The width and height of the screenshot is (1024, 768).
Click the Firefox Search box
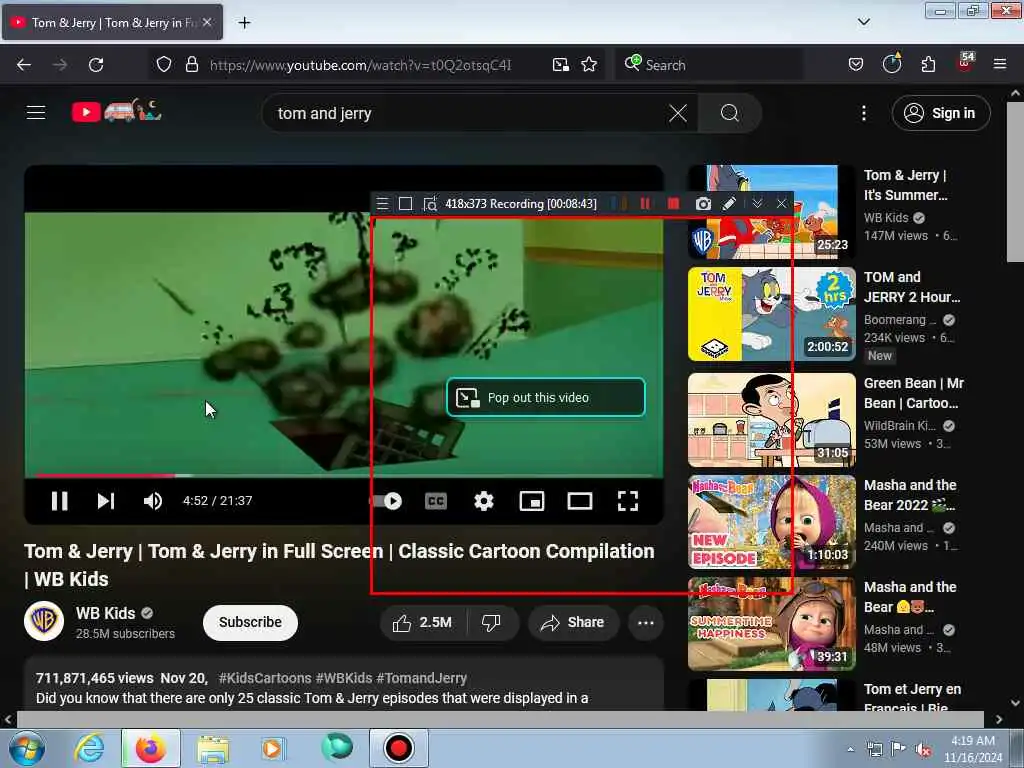709,65
